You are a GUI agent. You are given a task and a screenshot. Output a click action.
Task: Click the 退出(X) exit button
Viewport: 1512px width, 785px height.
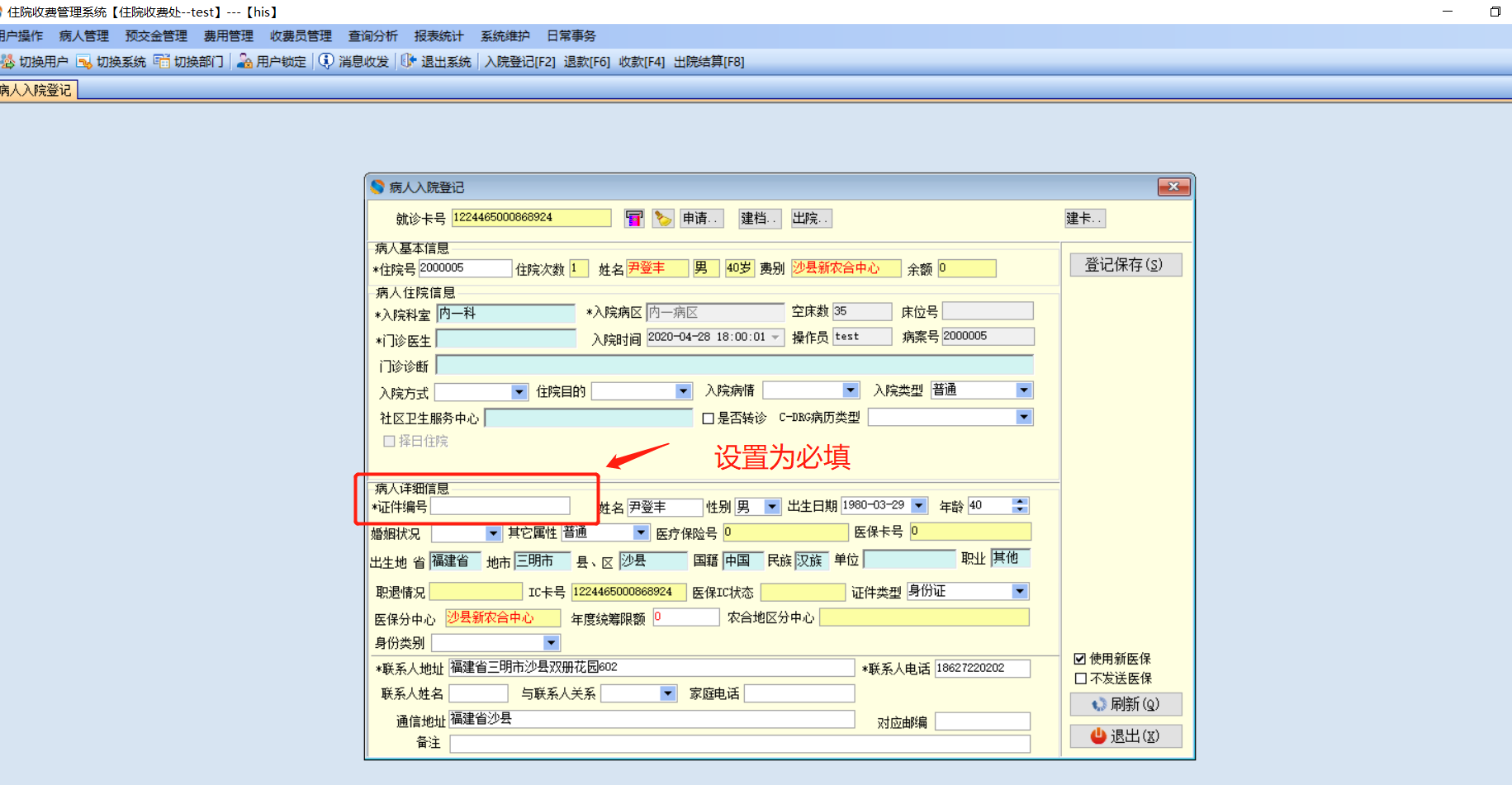click(1126, 735)
